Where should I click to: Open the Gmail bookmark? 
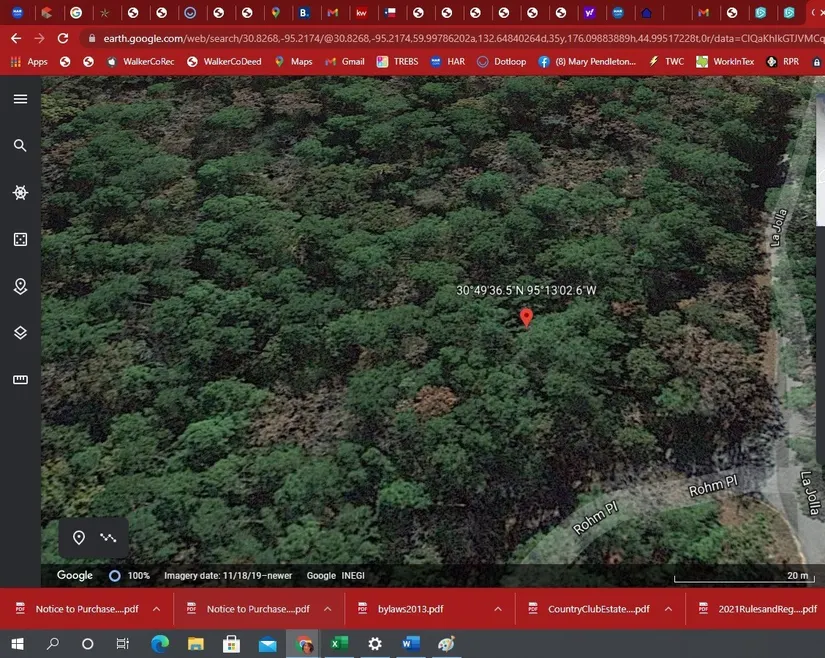(344, 61)
